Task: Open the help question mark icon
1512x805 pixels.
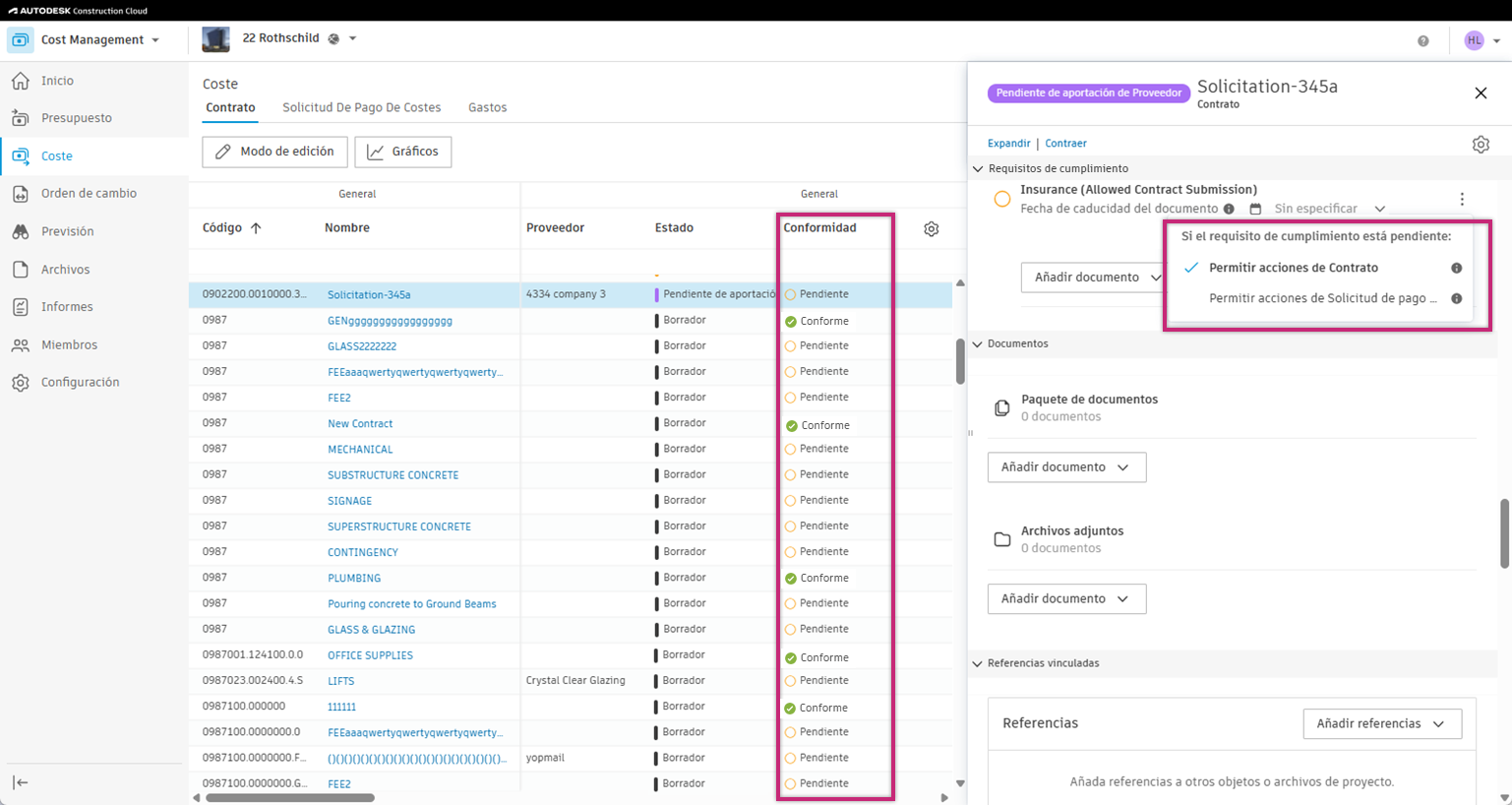Action: [x=1422, y=40]
